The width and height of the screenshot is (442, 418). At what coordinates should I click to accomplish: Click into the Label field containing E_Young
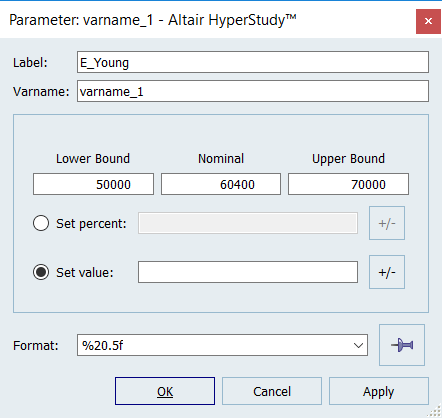tap(253, 62)
